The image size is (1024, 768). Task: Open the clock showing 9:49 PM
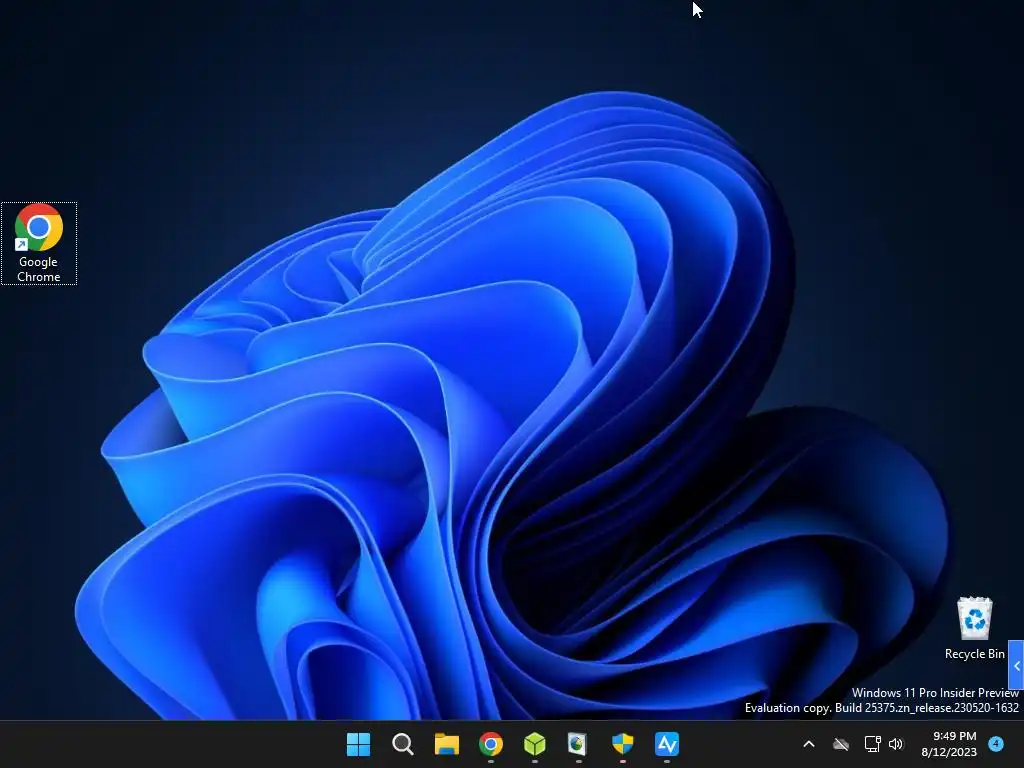949,744
